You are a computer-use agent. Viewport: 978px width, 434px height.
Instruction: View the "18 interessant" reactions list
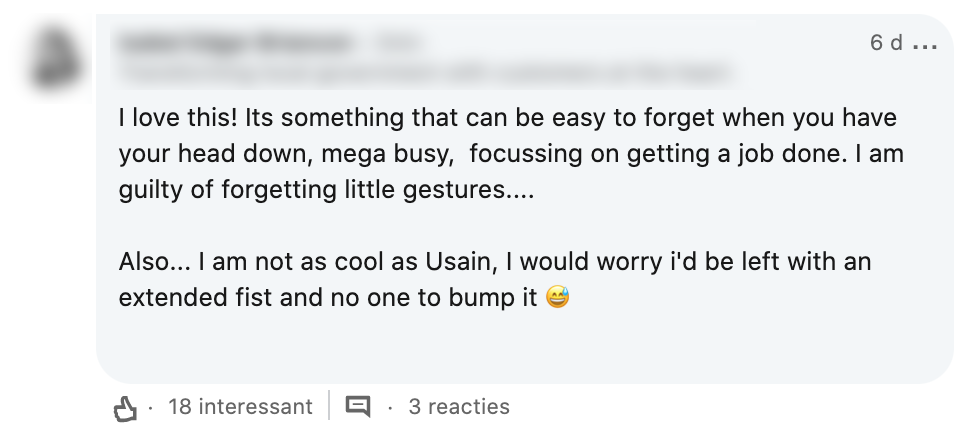point(240,407)
